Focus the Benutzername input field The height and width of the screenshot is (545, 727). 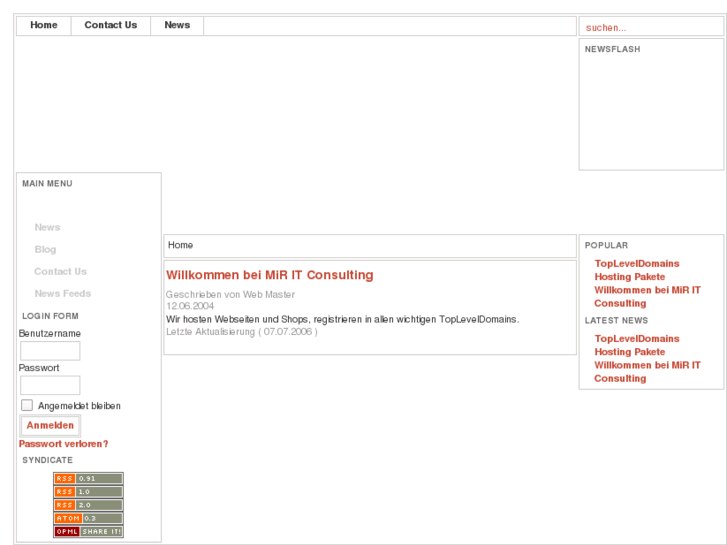(50, 351)
